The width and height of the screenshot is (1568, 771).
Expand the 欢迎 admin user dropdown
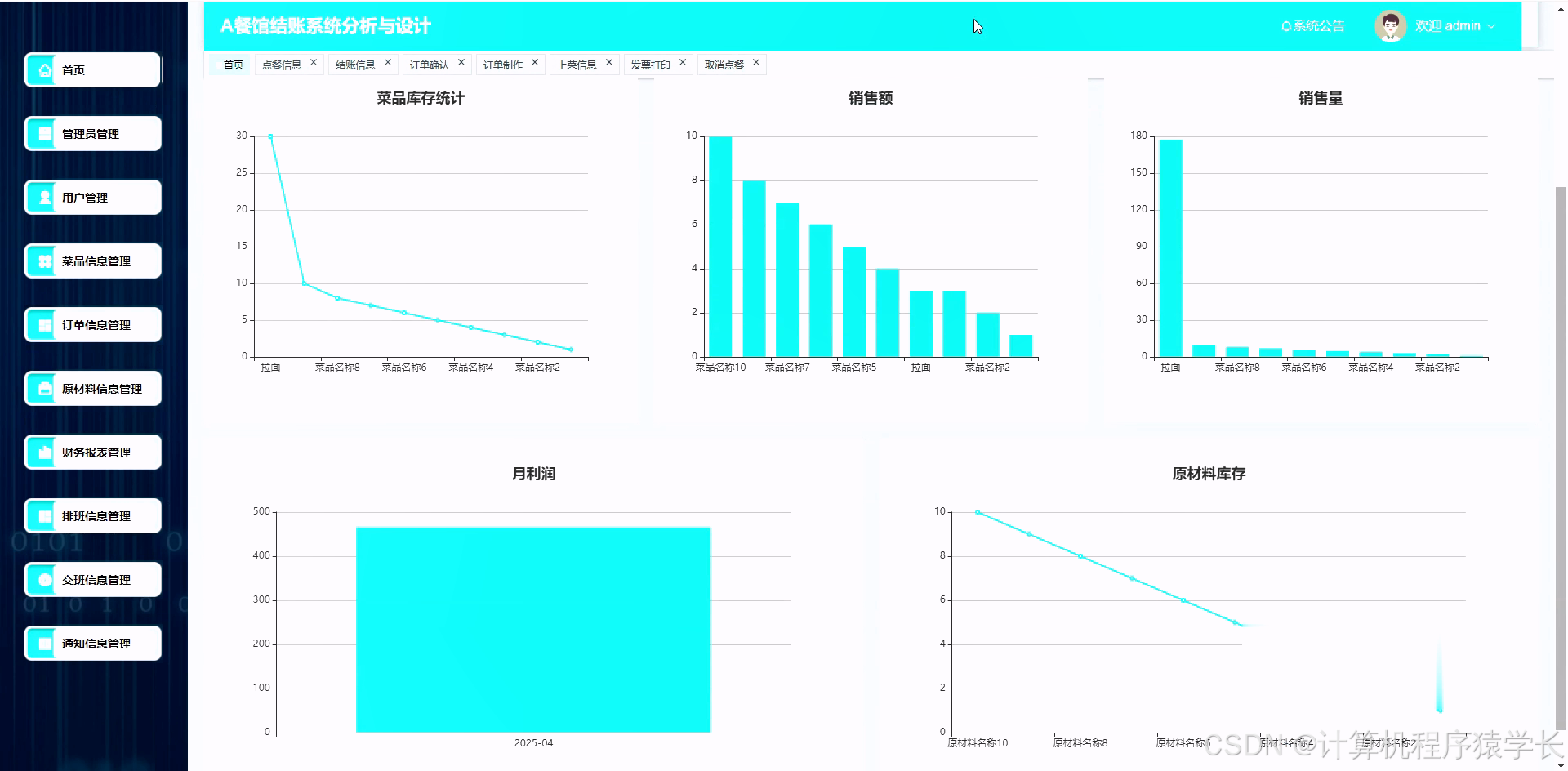pos(1455,26)
